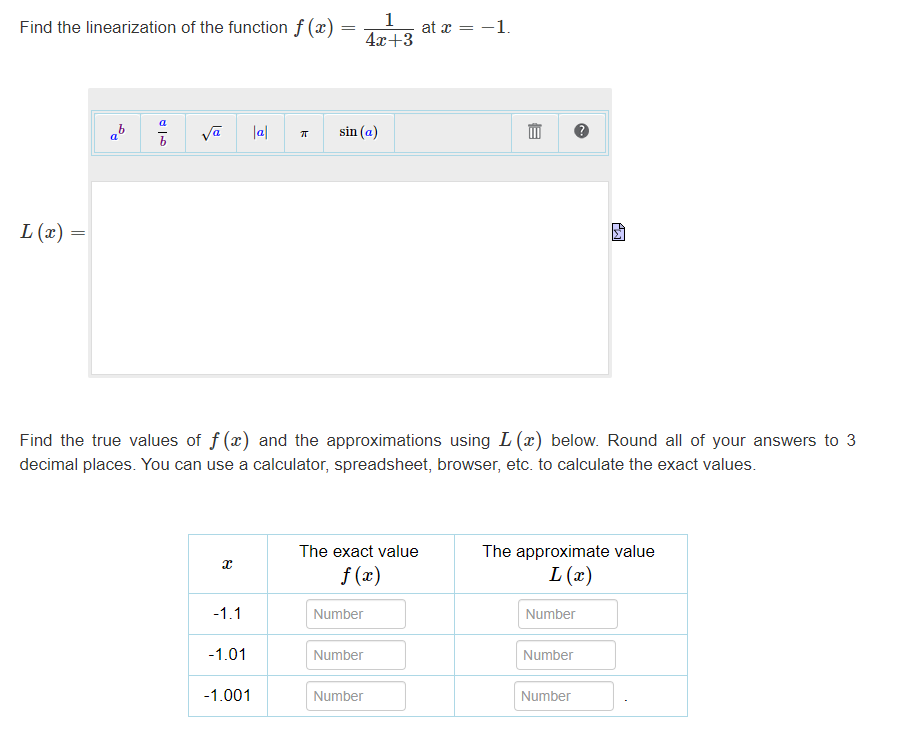Clear the answer using the trash can icon

[x=533, y=131]
